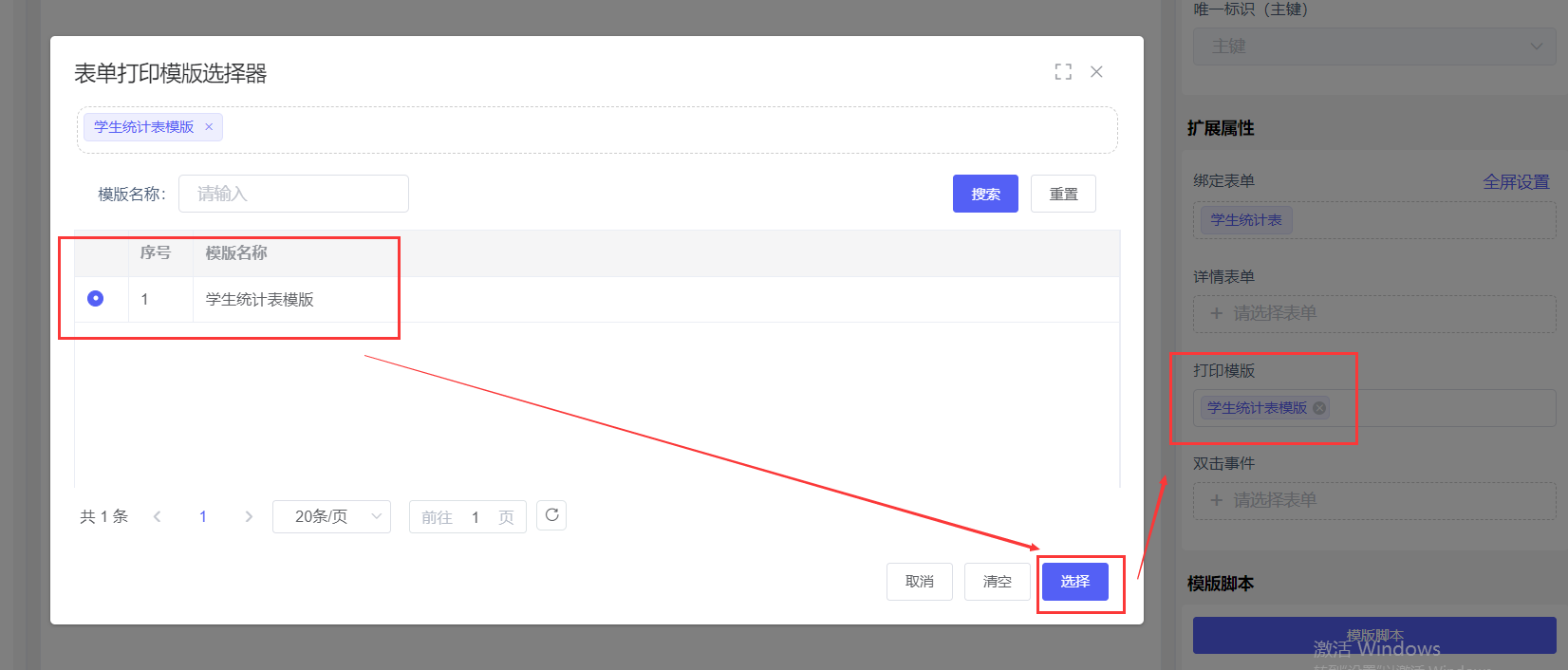This screenshot has height=670, width=1568.
Task: Go to the previous page arrow
Action: pyautogui.click(x=158, y=516)
